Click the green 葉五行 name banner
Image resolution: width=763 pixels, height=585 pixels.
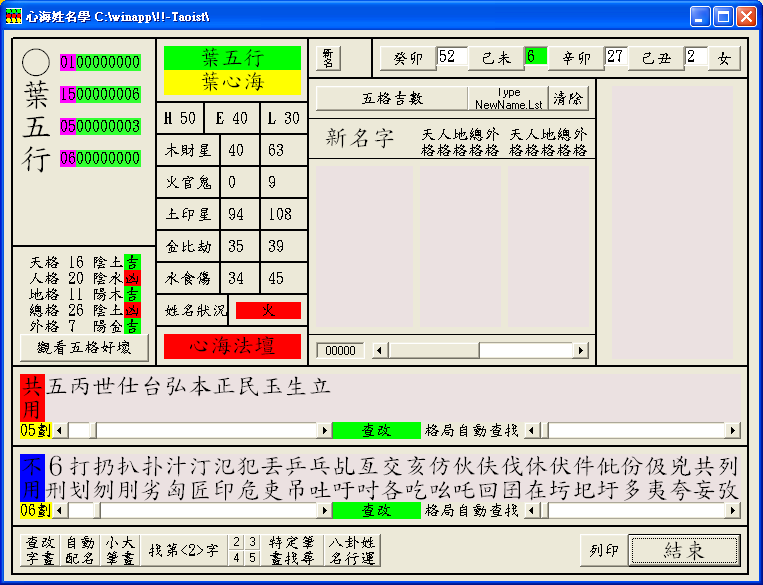click(x=232, y=58)
